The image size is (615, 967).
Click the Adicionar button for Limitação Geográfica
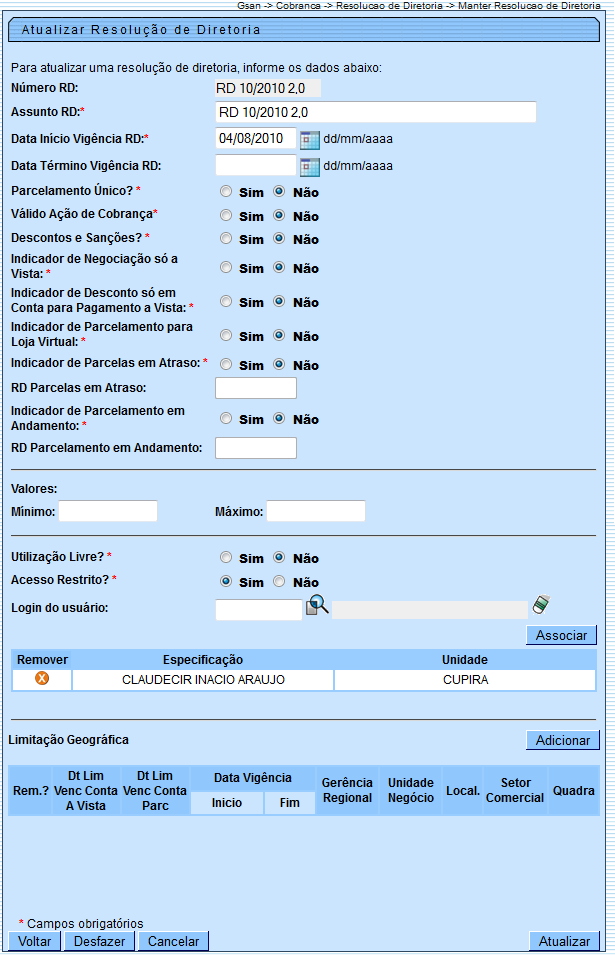coord(562,740)
